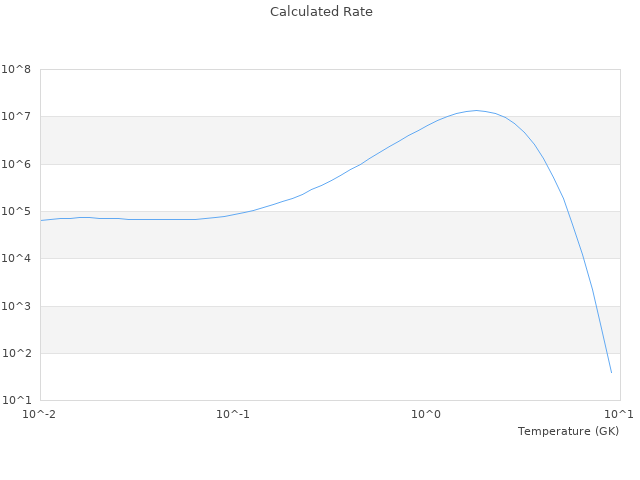640x480 pixels.
Task: Click the peak of the blue rate curve
Action: coord(476,110)
